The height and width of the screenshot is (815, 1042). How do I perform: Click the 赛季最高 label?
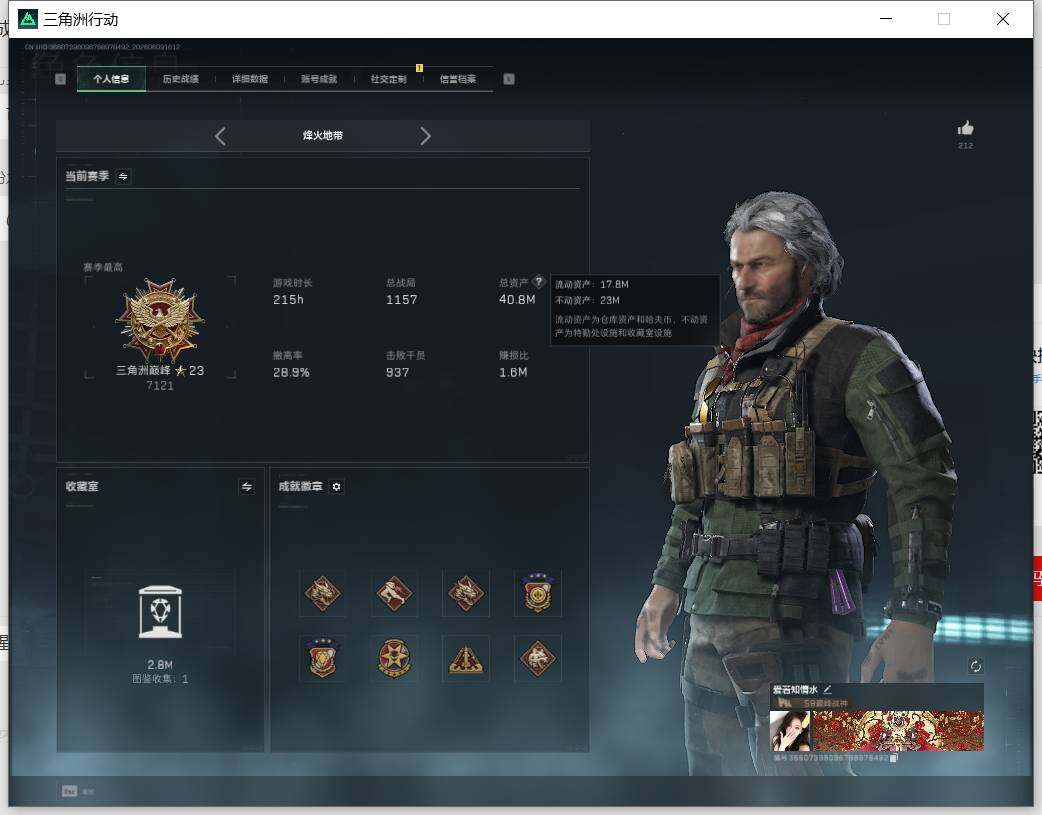(103, 267)
